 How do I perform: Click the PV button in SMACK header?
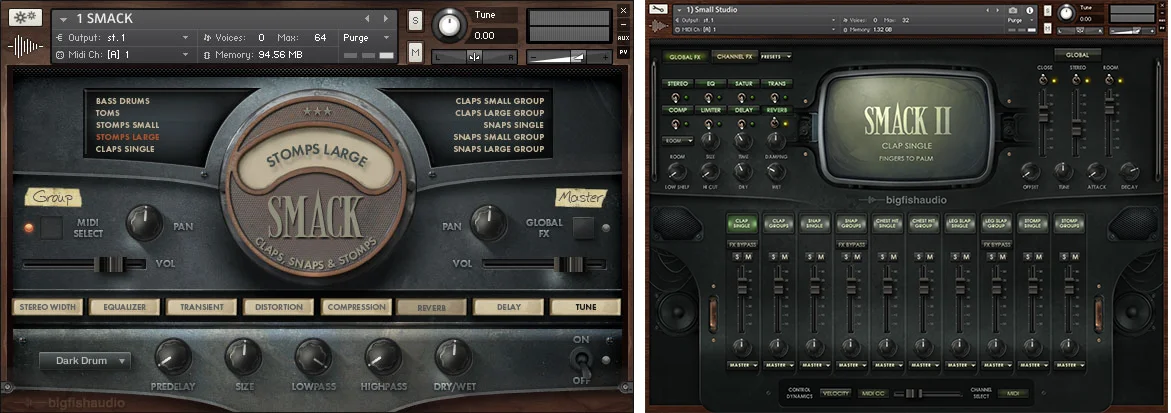tap(623, 53)
